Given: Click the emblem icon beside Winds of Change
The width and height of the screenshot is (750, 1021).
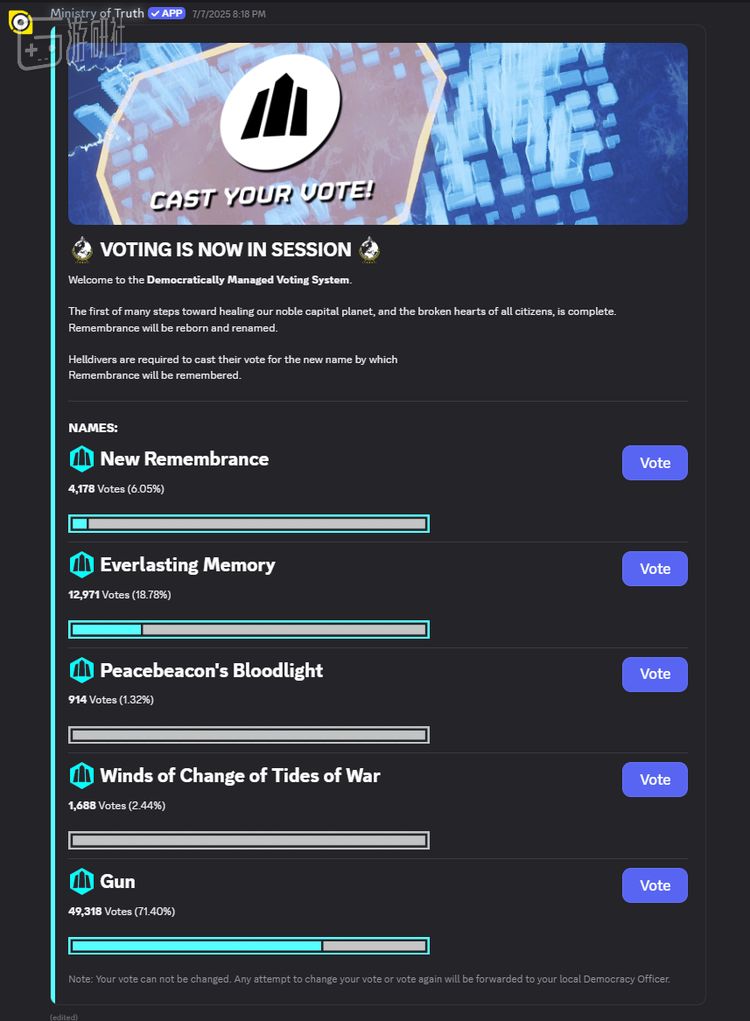Looking at the screenshot, I should click(81, 776).
